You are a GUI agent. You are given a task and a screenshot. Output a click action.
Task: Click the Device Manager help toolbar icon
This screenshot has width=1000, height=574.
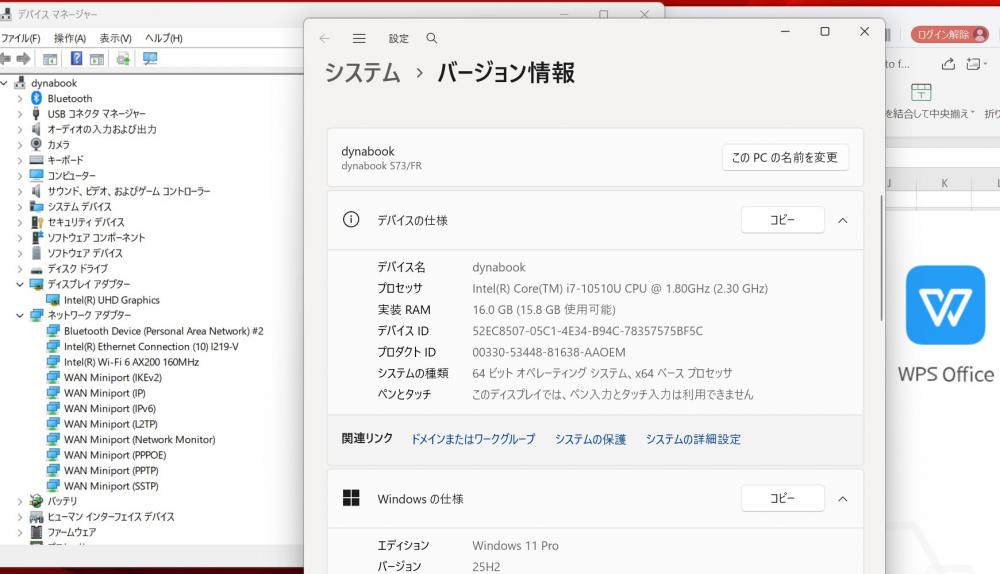point(76,59)
